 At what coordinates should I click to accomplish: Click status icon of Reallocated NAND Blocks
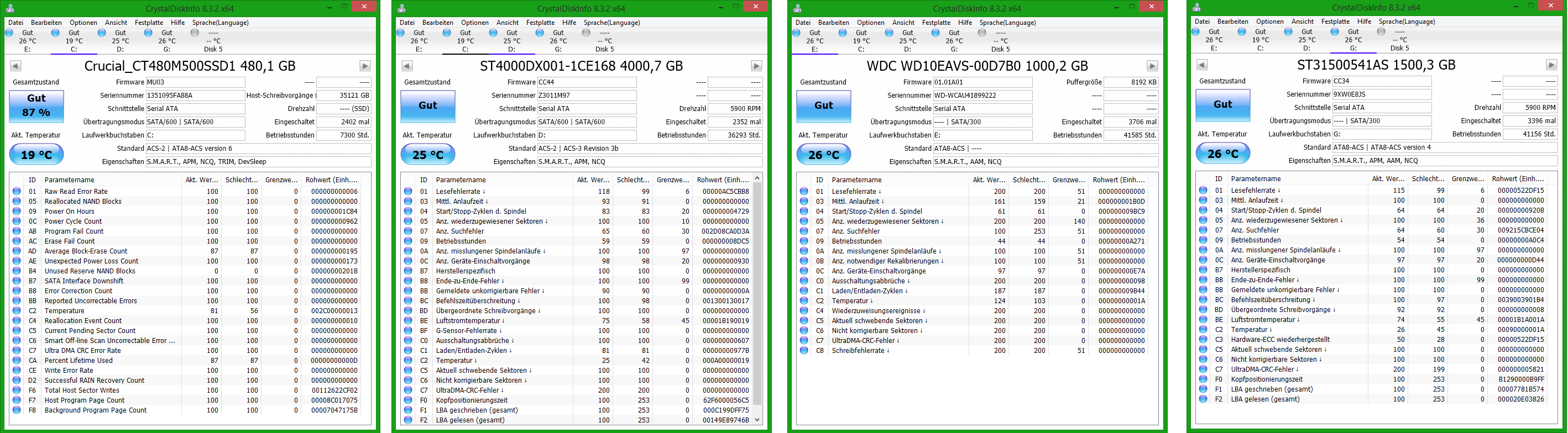coord(17,201)
